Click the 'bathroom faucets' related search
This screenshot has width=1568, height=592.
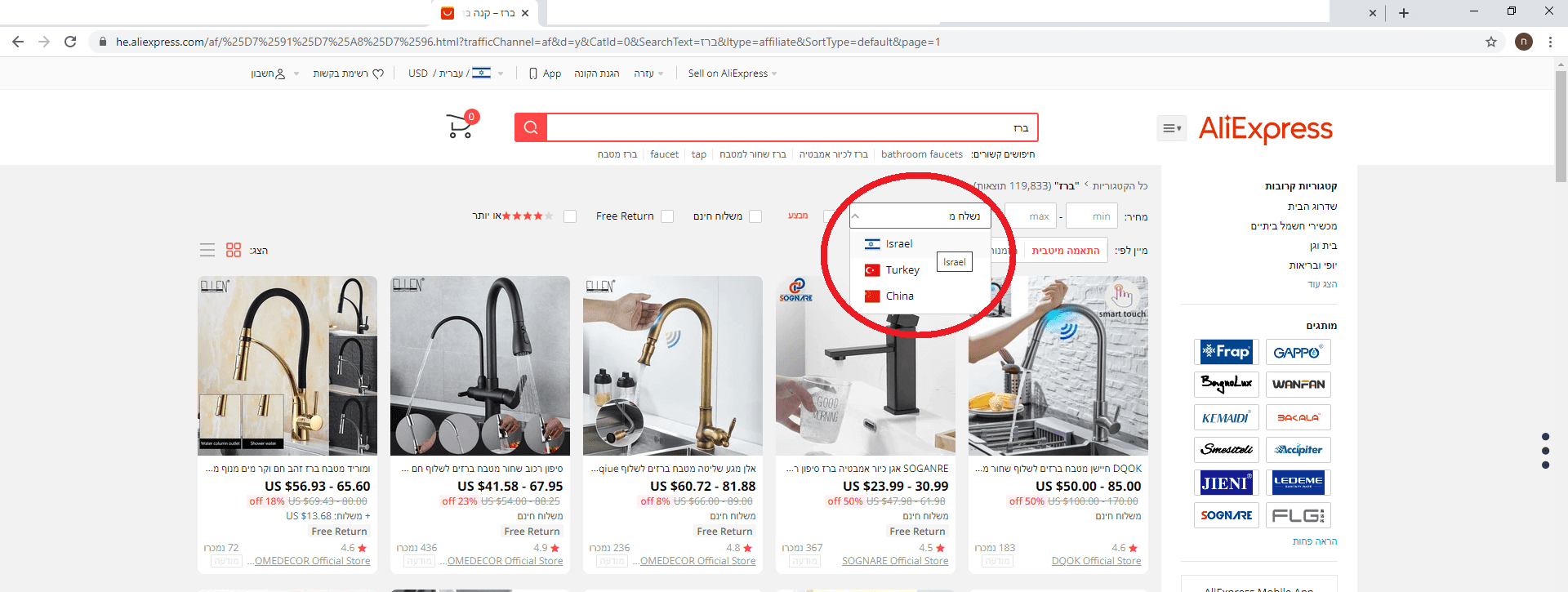point(922,154)
